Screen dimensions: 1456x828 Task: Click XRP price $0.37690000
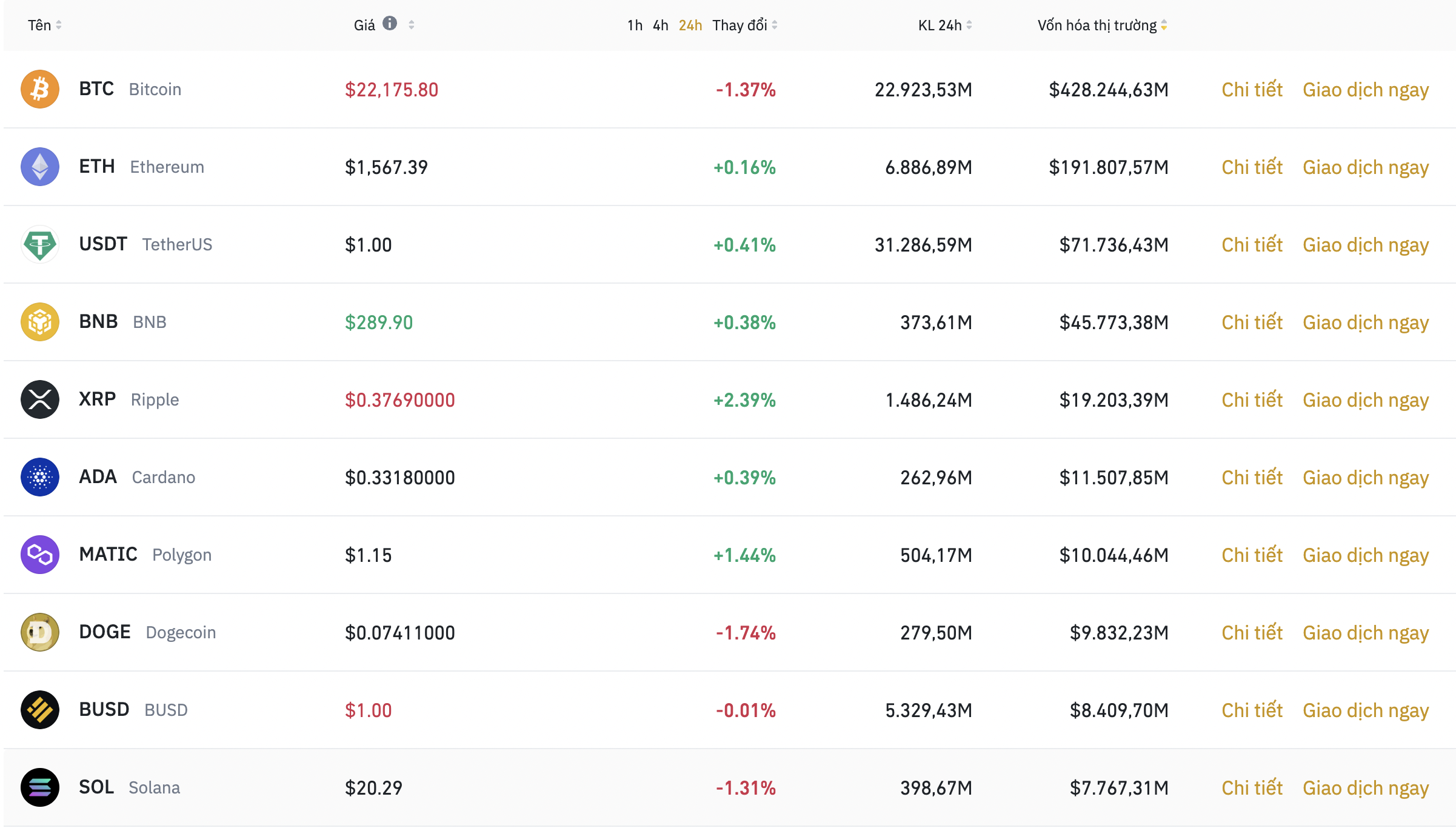coord(400,400)
